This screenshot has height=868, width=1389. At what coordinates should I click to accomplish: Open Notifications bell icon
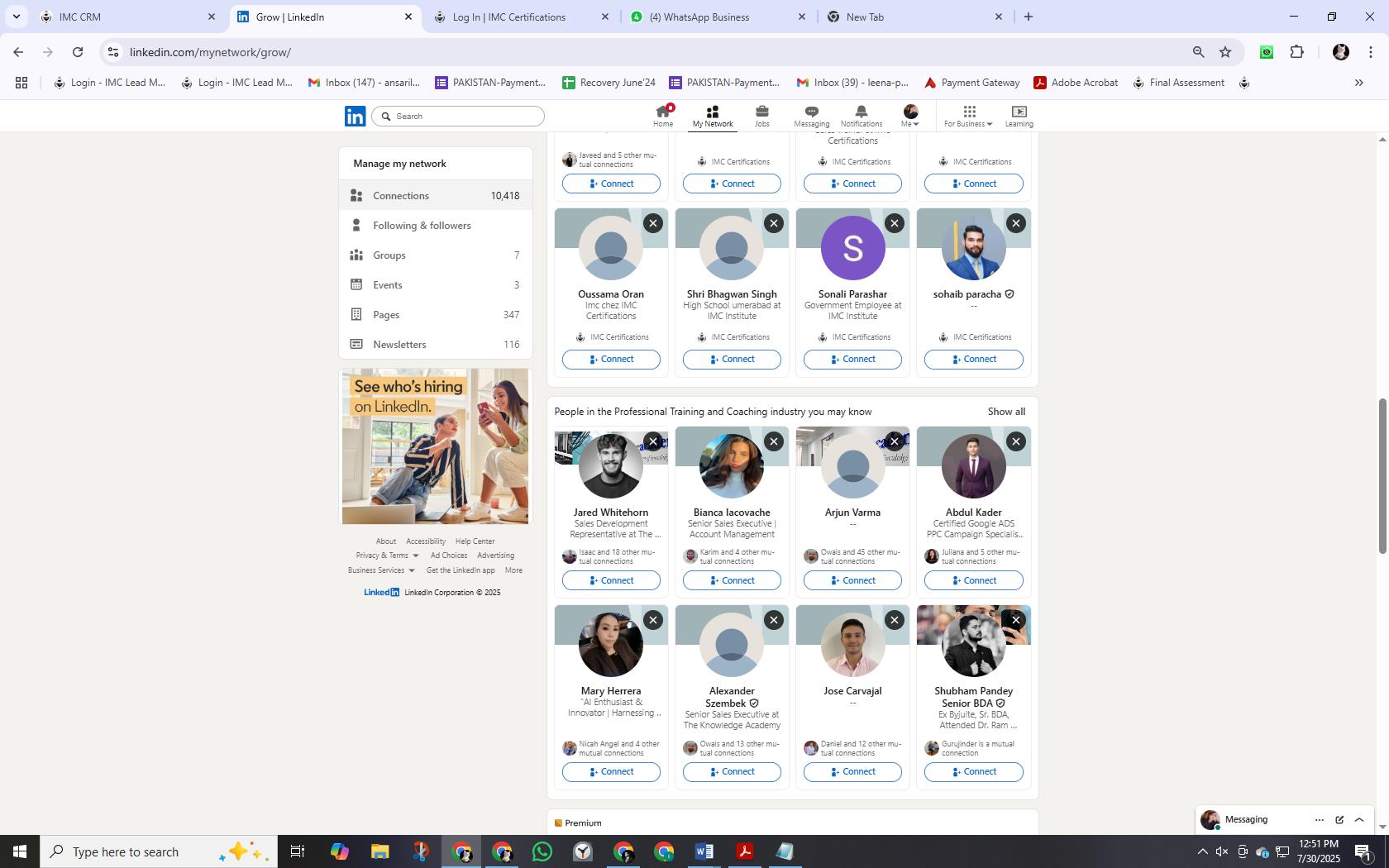(861, 116)
